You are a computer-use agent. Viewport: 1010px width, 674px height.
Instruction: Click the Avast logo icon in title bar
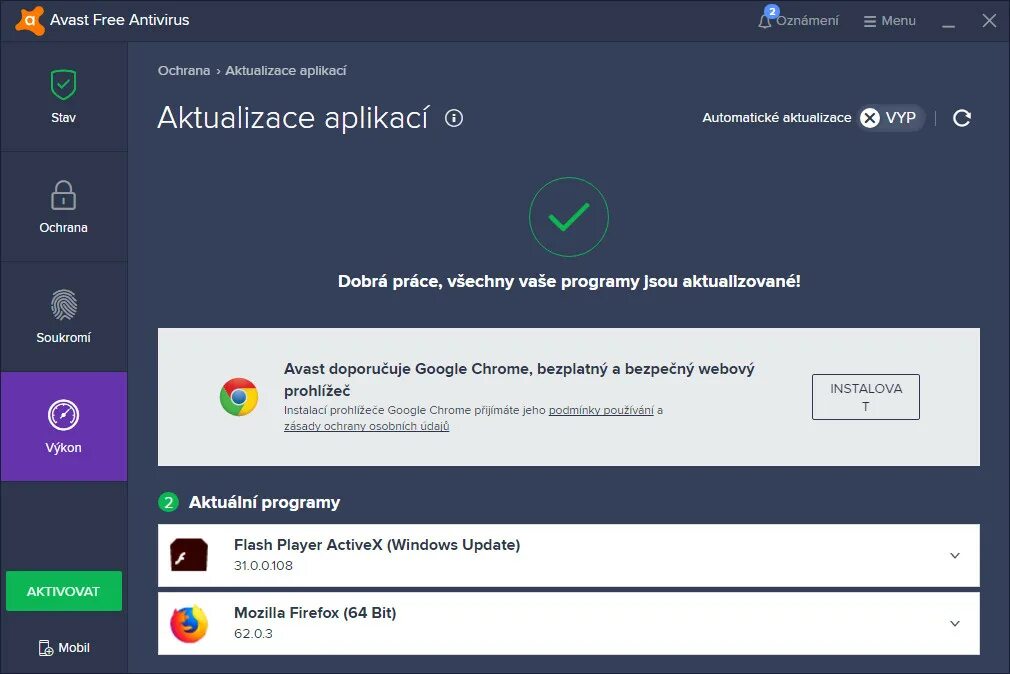click(x=30, y=20)
